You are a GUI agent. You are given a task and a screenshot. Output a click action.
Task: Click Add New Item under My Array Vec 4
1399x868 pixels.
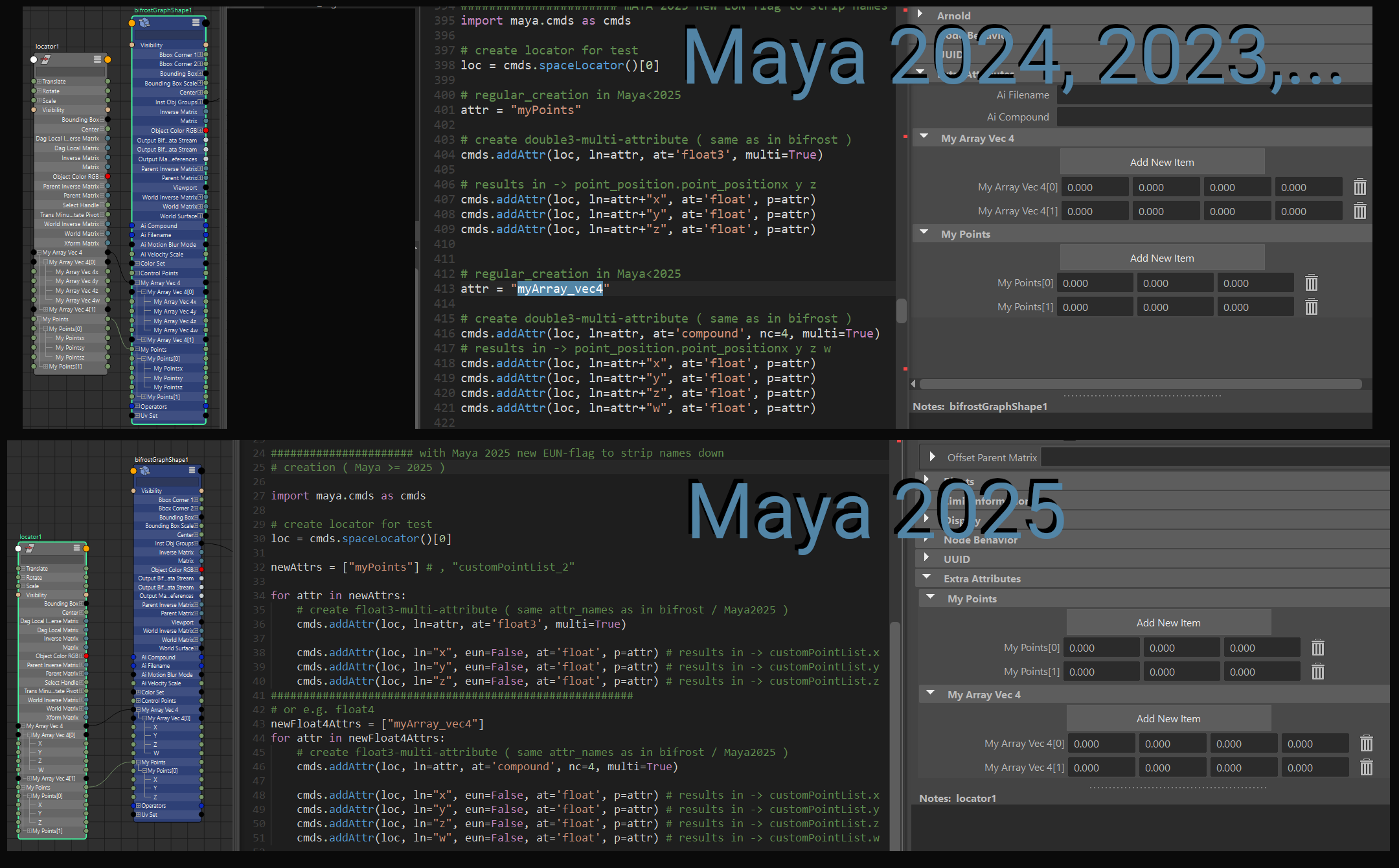click(x=1161, y=161)
